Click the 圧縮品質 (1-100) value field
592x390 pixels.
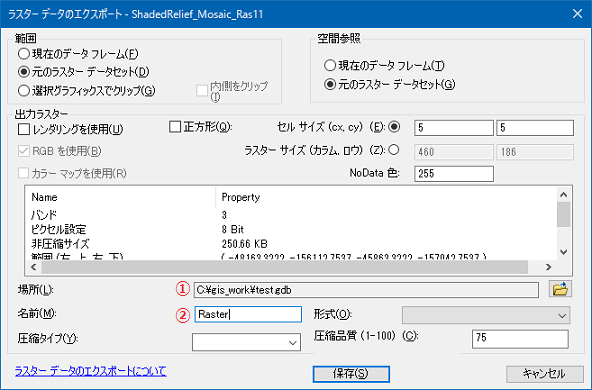[x=520, y=339]
